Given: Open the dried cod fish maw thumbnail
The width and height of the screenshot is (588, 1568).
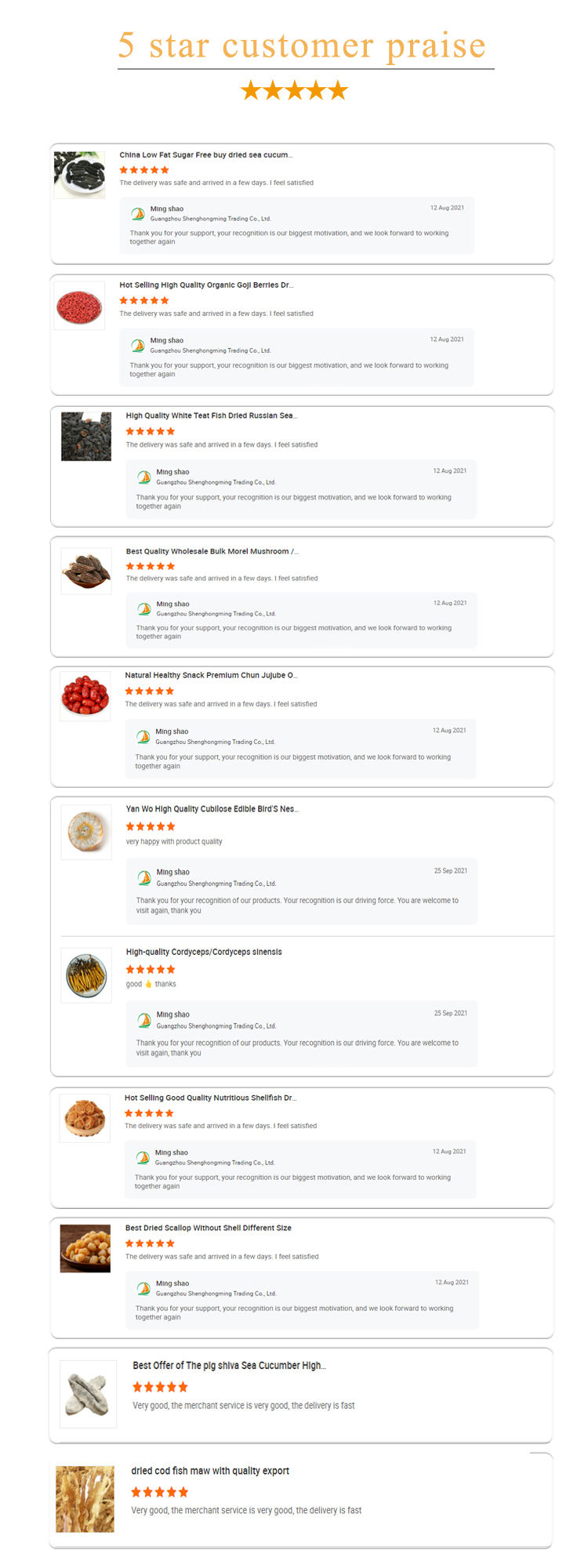Looking at the screenshot, I should 85,1499.
